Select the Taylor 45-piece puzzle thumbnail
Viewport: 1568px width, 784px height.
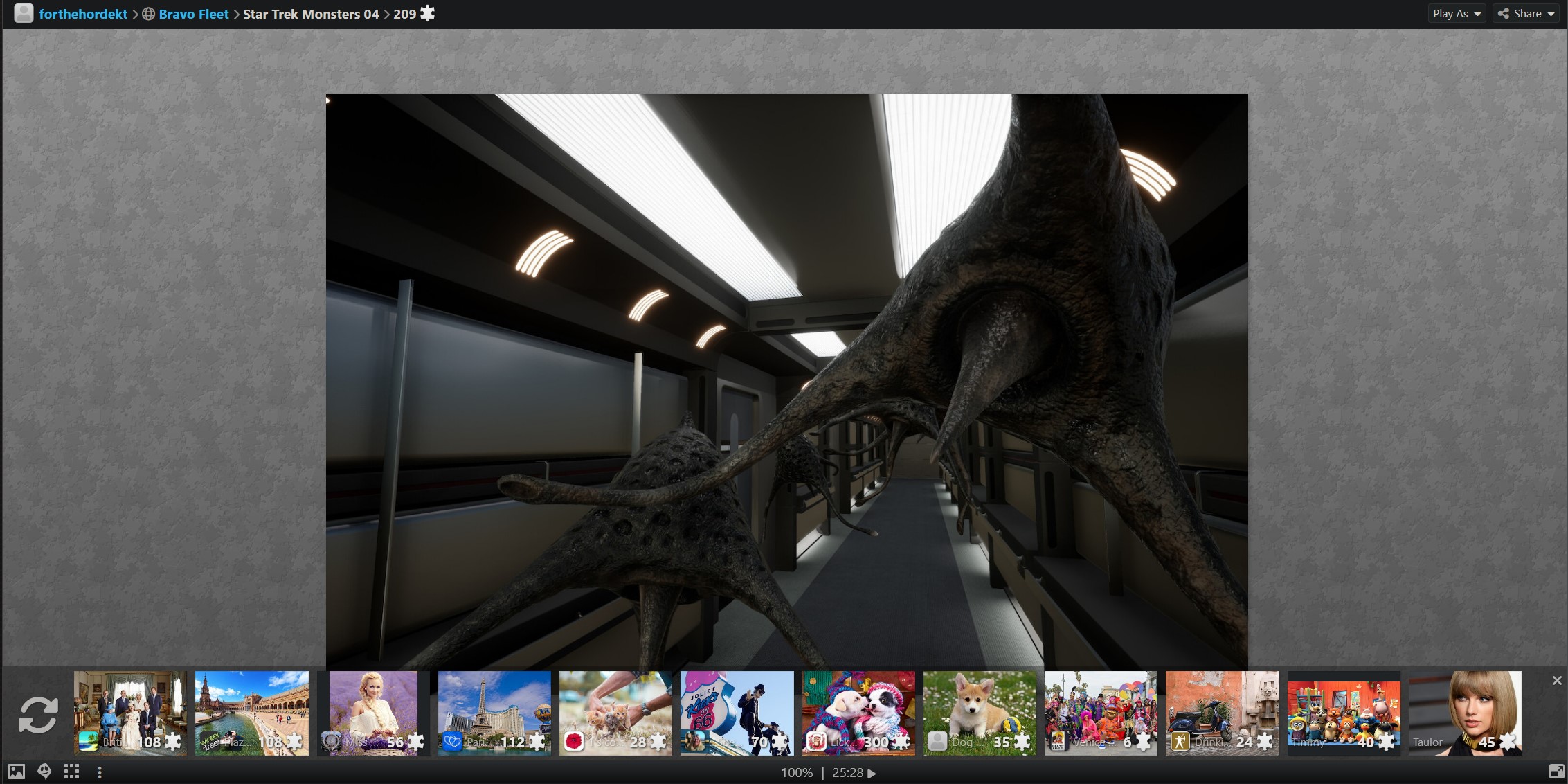(1465, 713)
